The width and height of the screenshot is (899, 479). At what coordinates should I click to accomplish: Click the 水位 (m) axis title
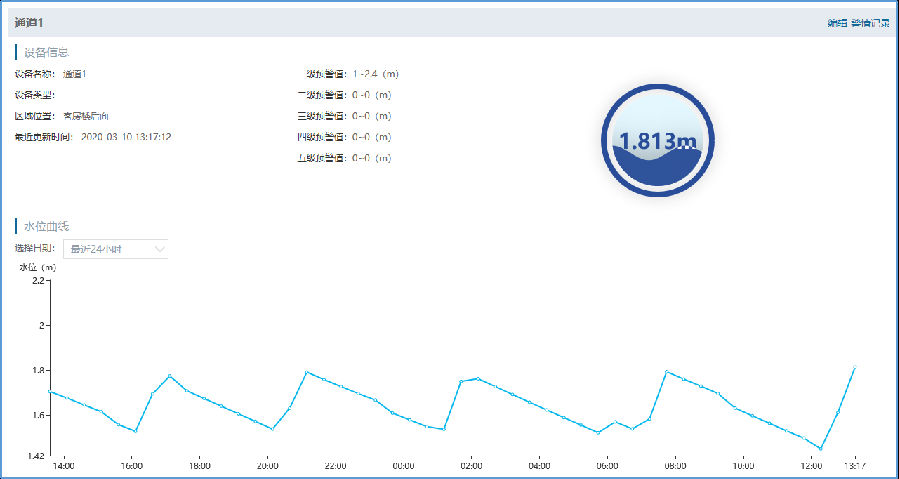coord(38,267)
